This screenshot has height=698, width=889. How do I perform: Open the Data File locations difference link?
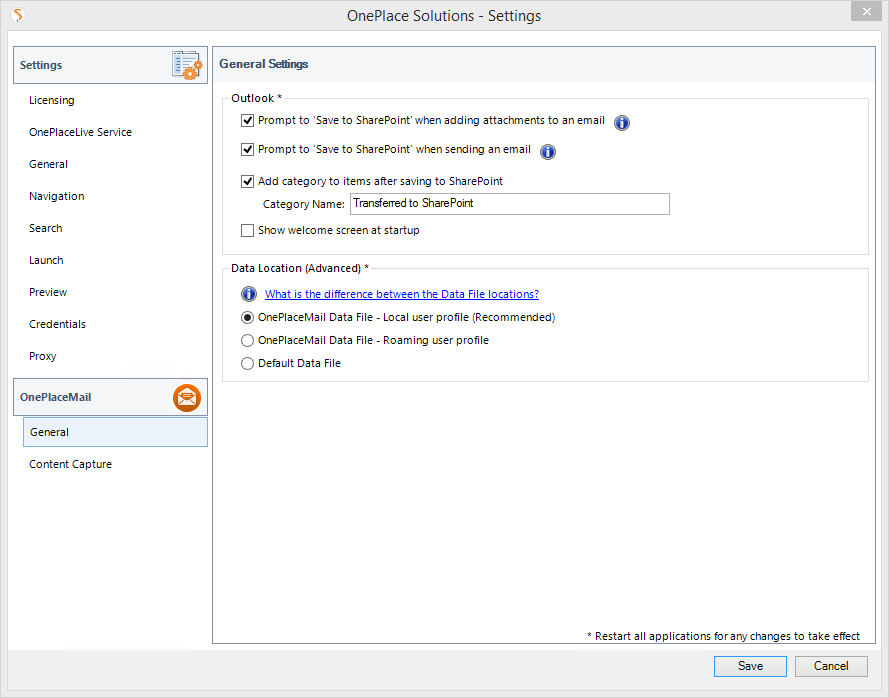tap(402, 294)
